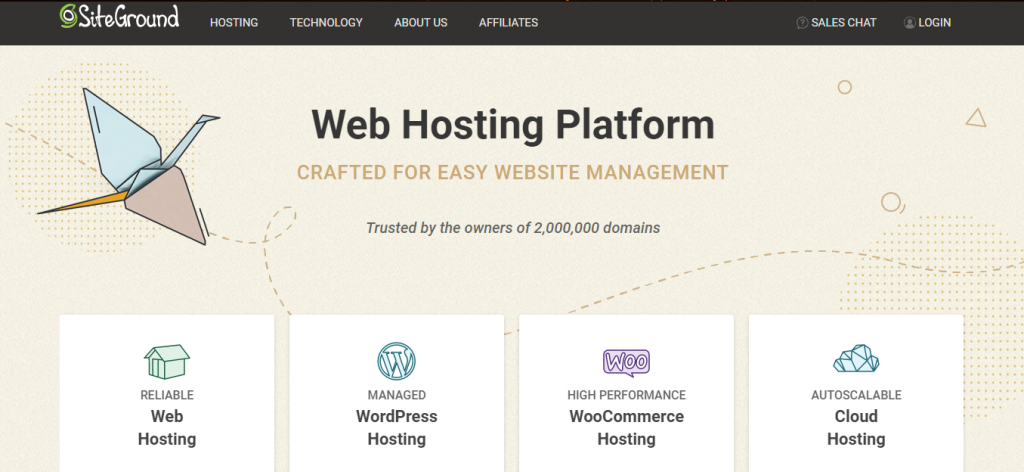Click the Login user icon

(x=910, y=23)
